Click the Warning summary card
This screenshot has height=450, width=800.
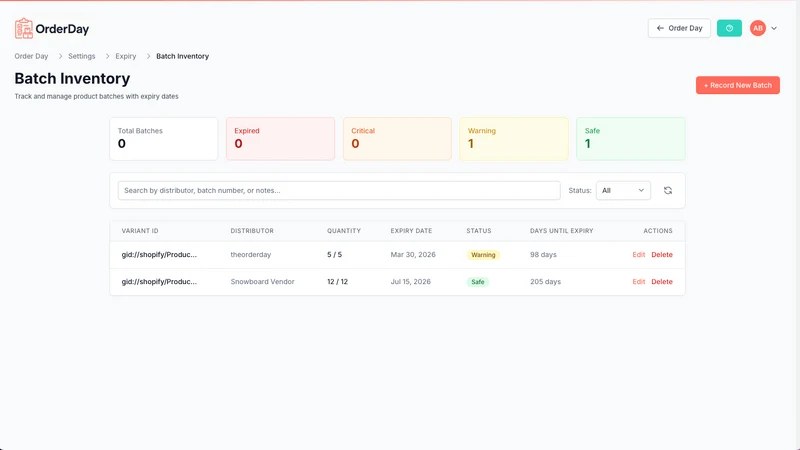pyautogui.click(x=514, y=139)
